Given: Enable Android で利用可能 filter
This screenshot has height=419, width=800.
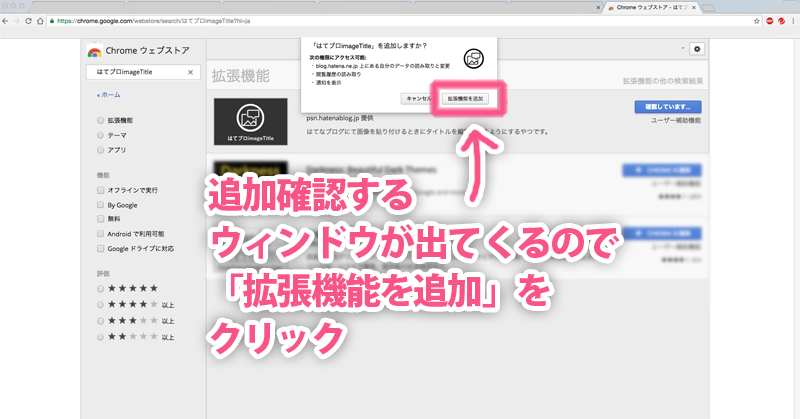Looking at the screenshot, I should coord(101,234).
